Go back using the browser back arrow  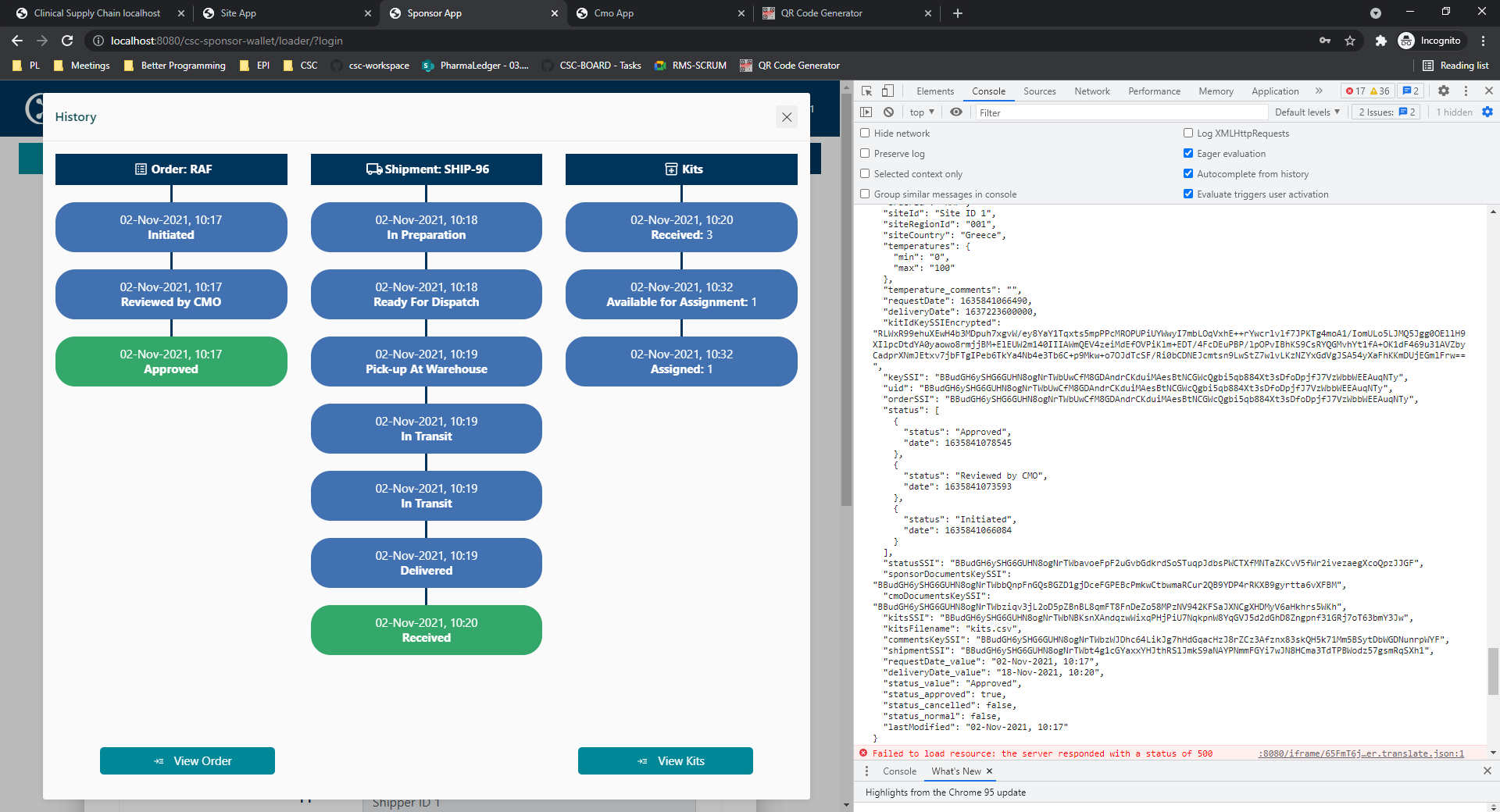click(x=17, y=41)
